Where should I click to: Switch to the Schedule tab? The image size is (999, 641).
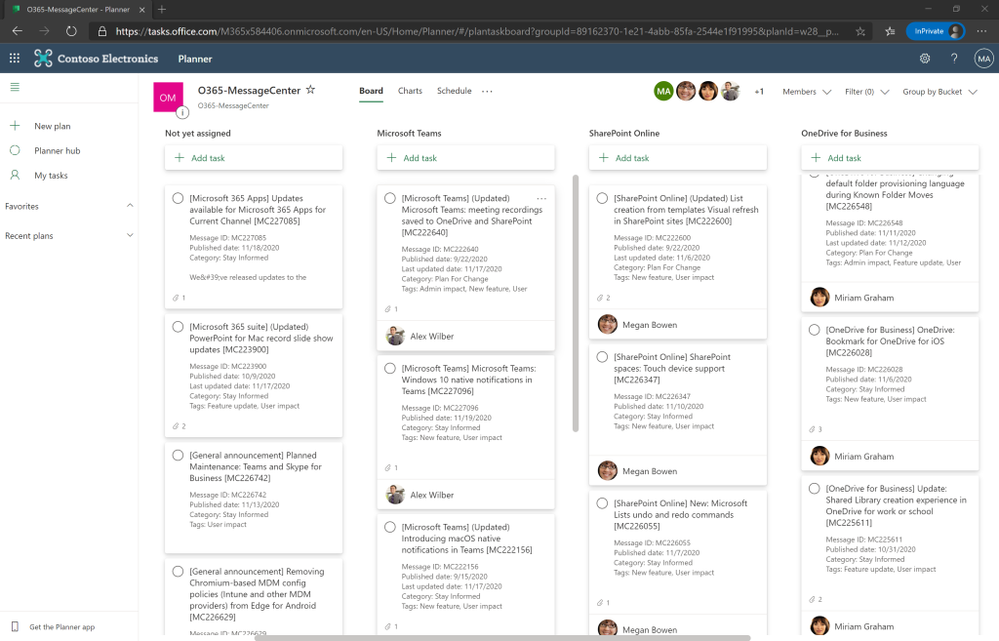[454, 91]
